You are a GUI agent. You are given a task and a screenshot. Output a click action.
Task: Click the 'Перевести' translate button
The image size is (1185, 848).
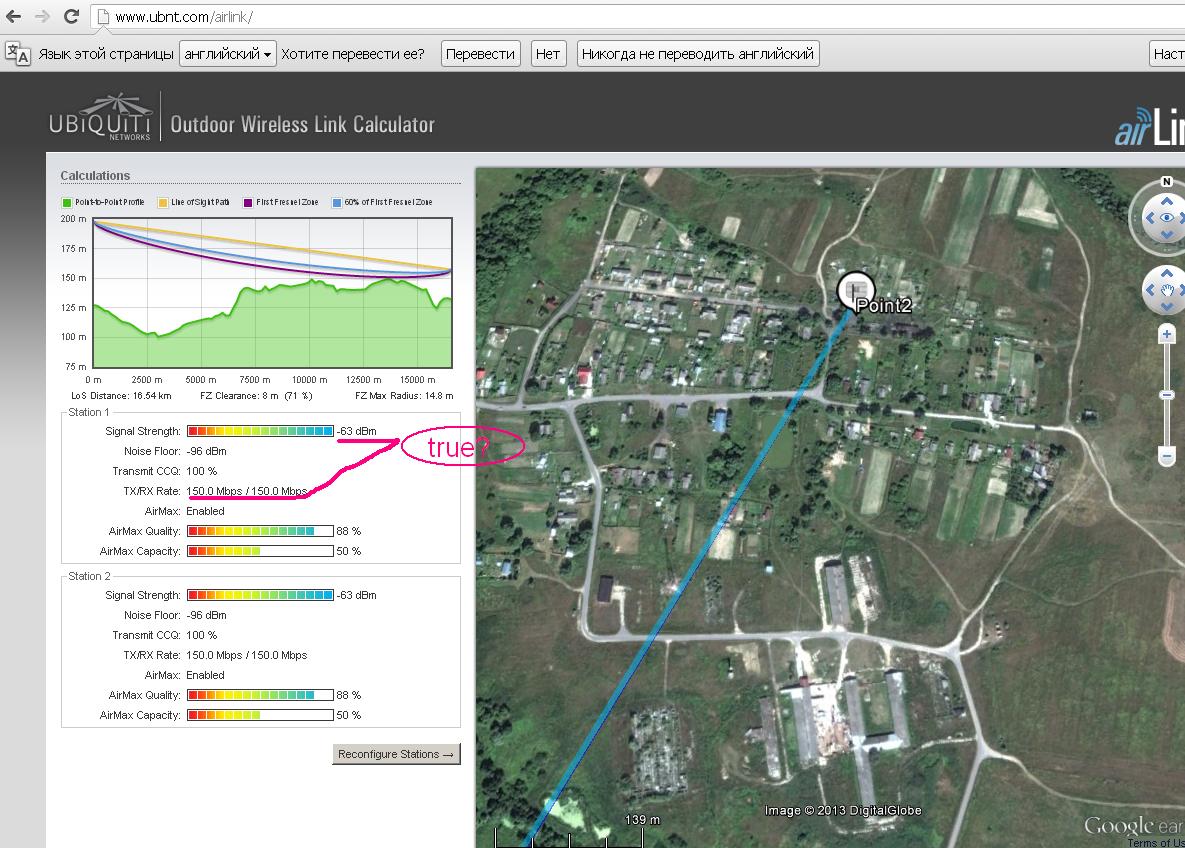coord(480,54)
